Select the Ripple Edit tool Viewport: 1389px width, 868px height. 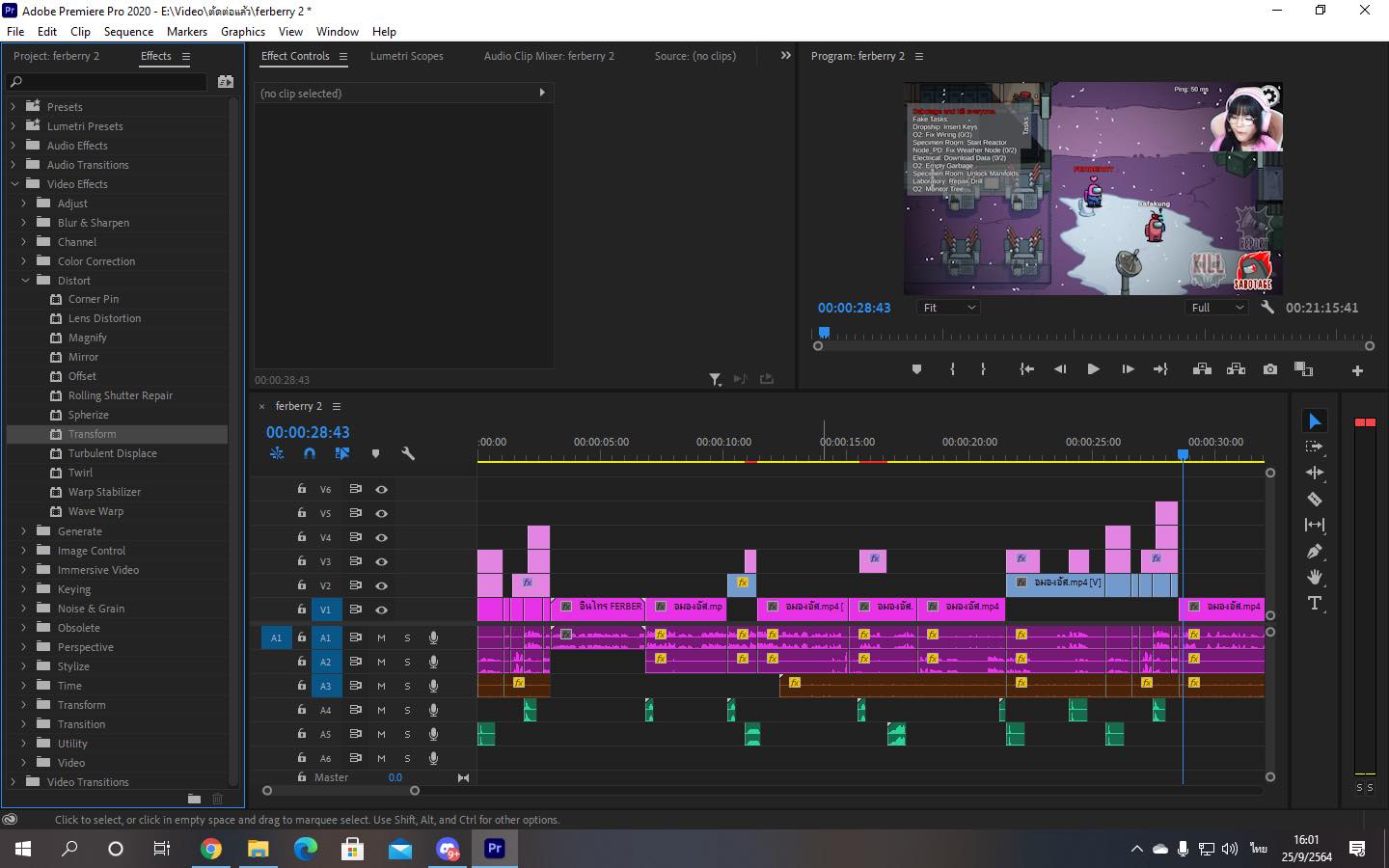pos(1314,473)
